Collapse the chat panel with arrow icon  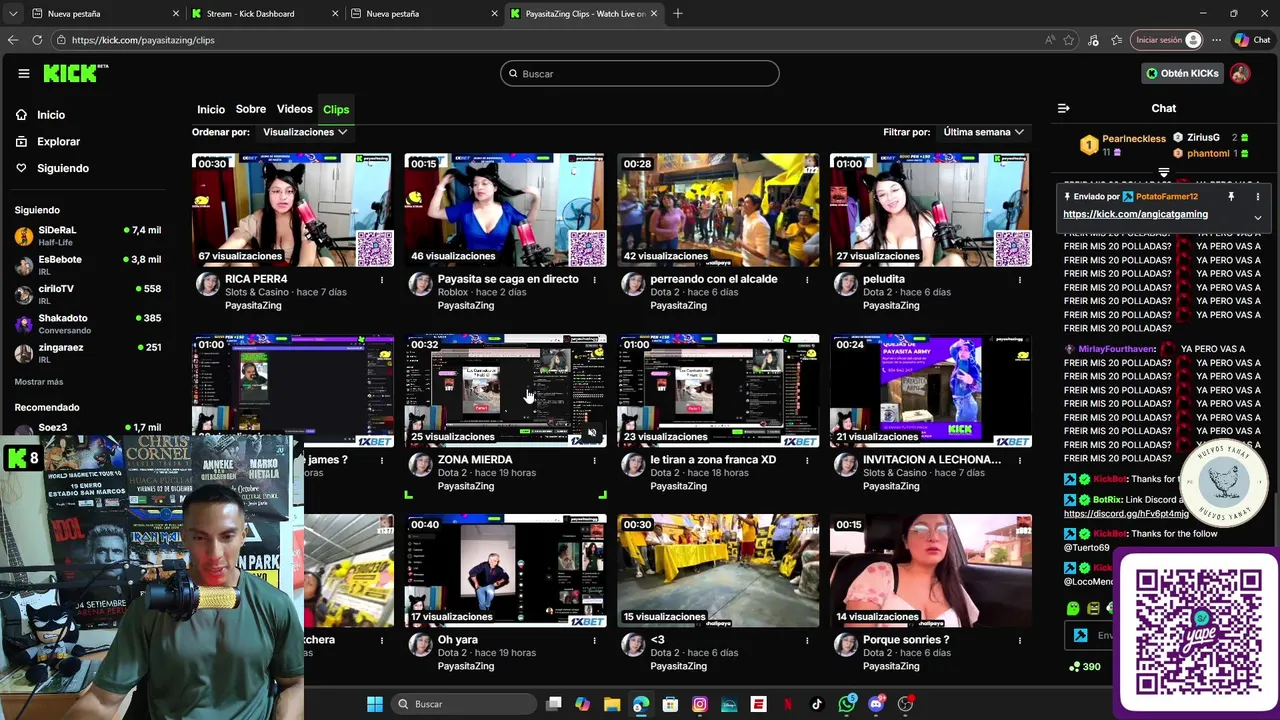[1063, 108]
